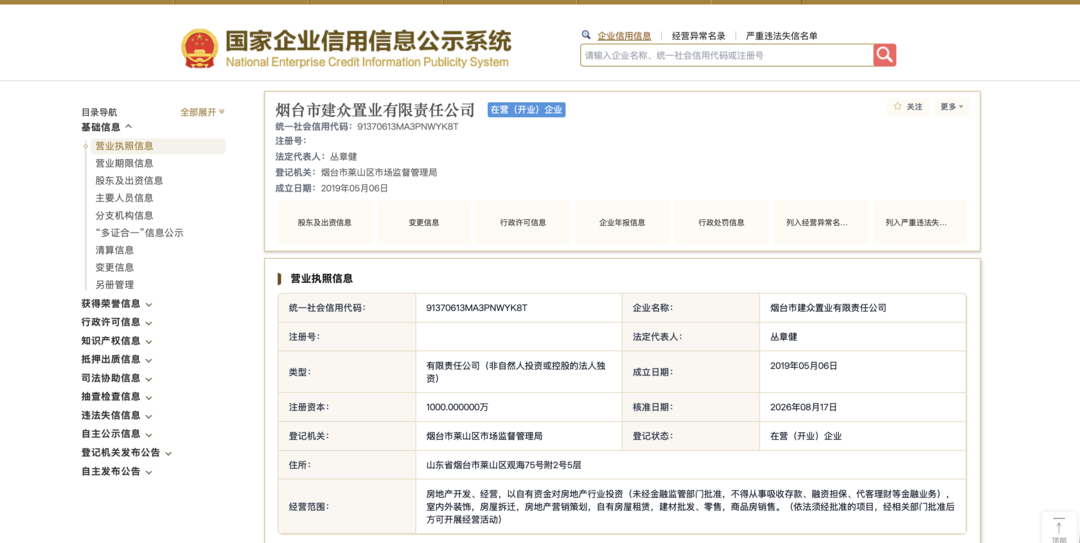This screenshot has width=1080, height=543.
Task: Click the 国家企业信用信息公示系统 site title
Action: (x=368, y=42)
